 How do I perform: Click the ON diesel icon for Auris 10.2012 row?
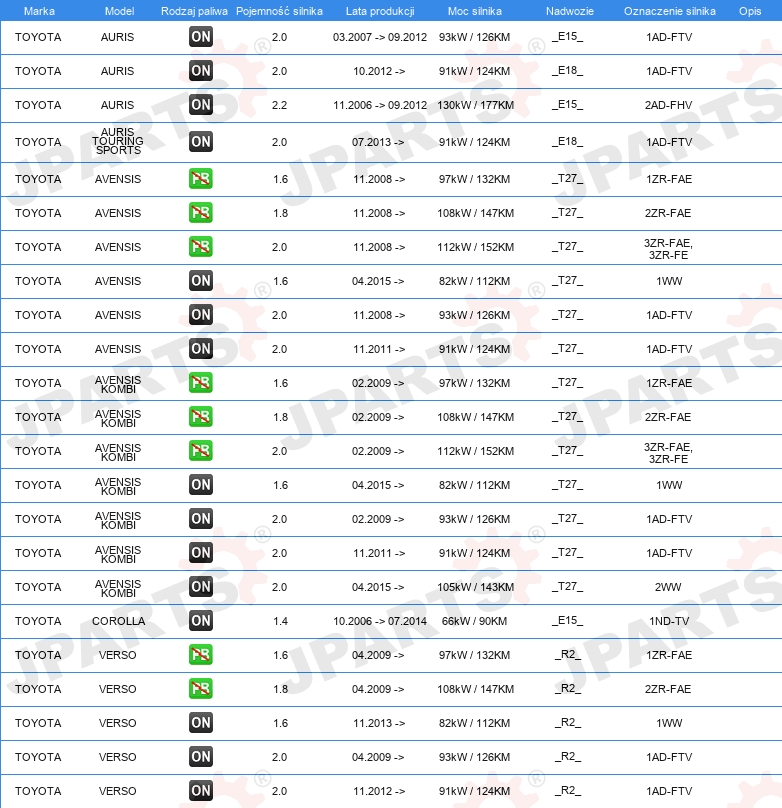click(x=201, y=71)
